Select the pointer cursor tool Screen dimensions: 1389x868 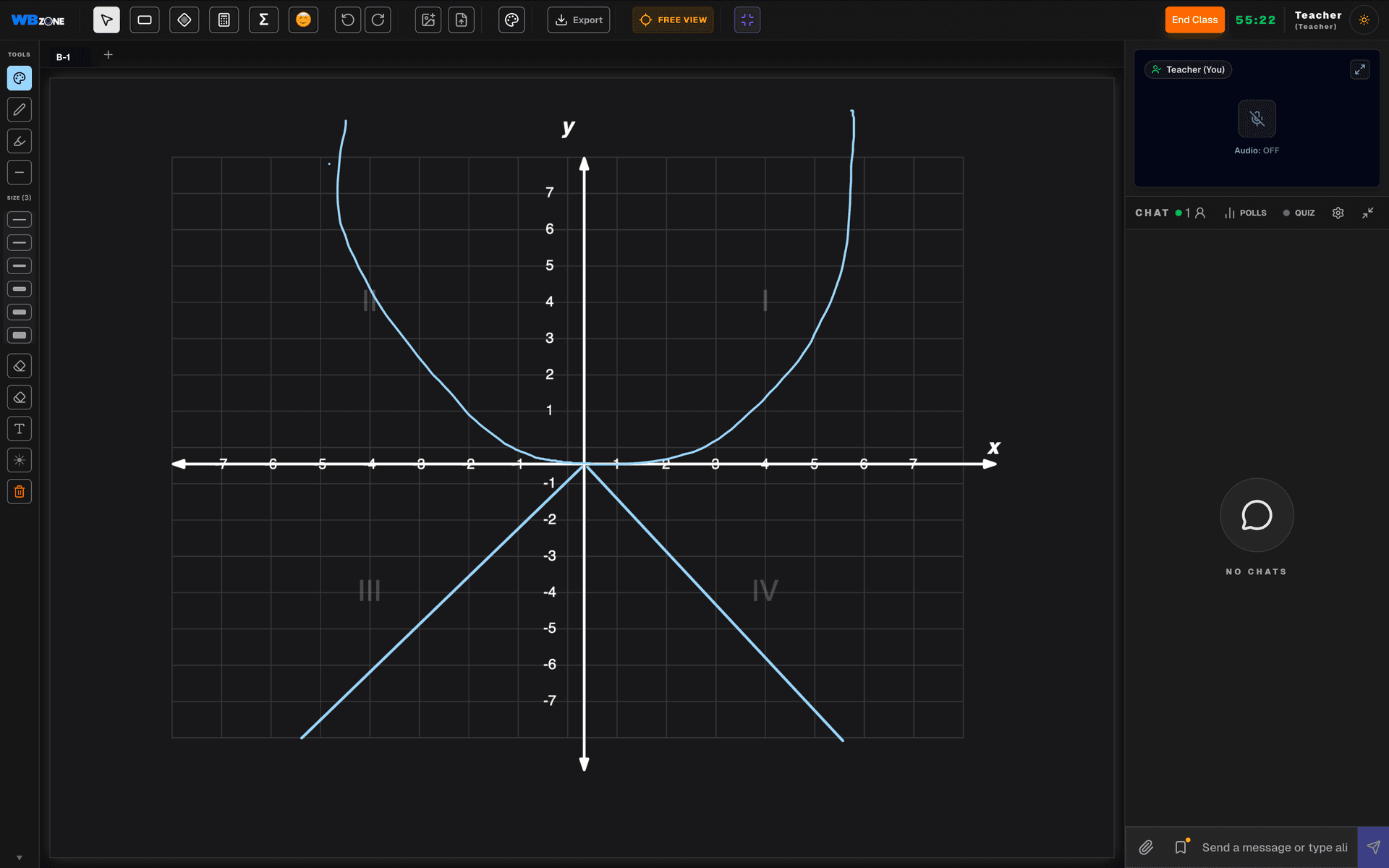click(x=106, y=20)
